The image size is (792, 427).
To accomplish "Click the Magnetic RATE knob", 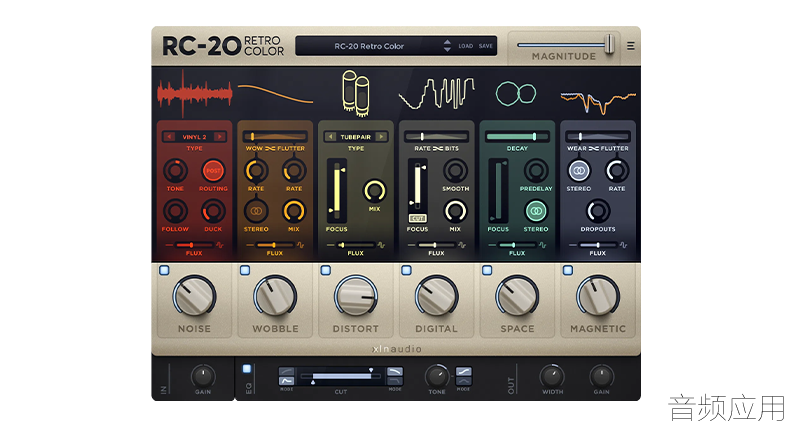I will 617,171.
